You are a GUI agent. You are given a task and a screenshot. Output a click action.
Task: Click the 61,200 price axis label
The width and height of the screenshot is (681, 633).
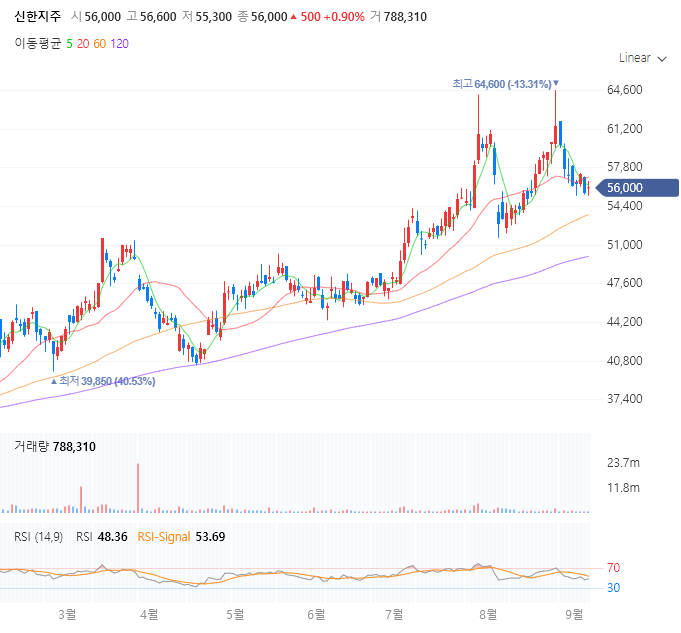[625, 129]
